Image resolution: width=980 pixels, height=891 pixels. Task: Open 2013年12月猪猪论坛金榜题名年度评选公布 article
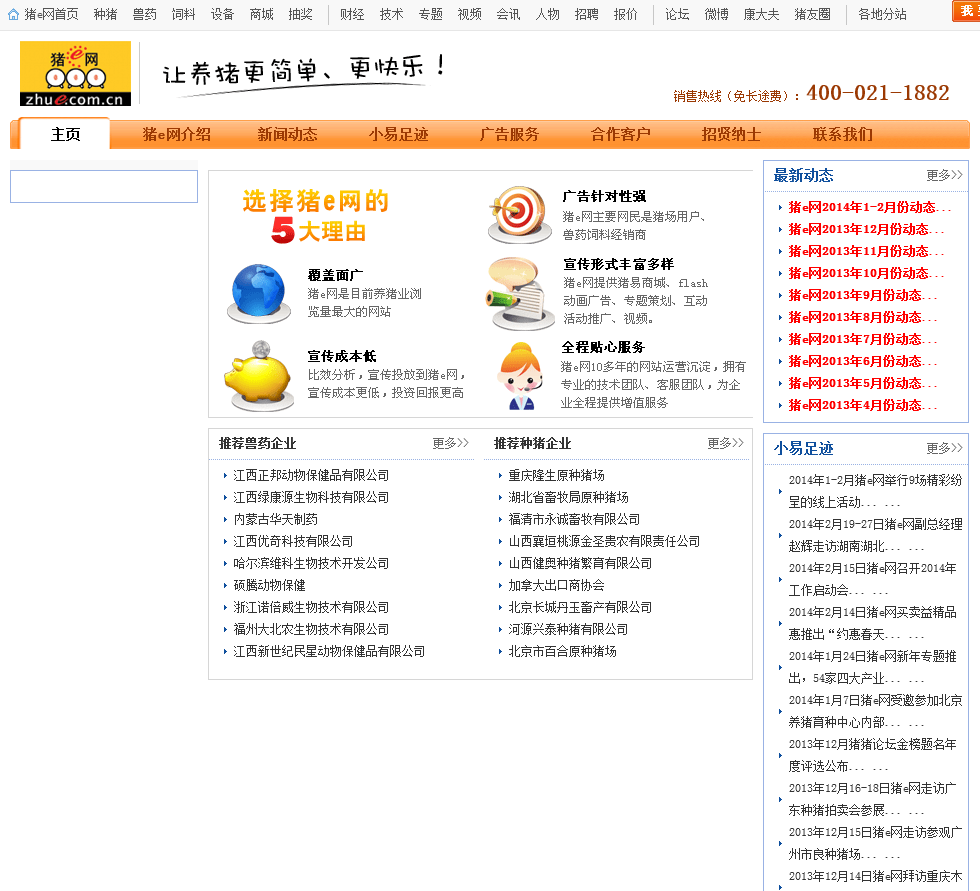[872, 755]
